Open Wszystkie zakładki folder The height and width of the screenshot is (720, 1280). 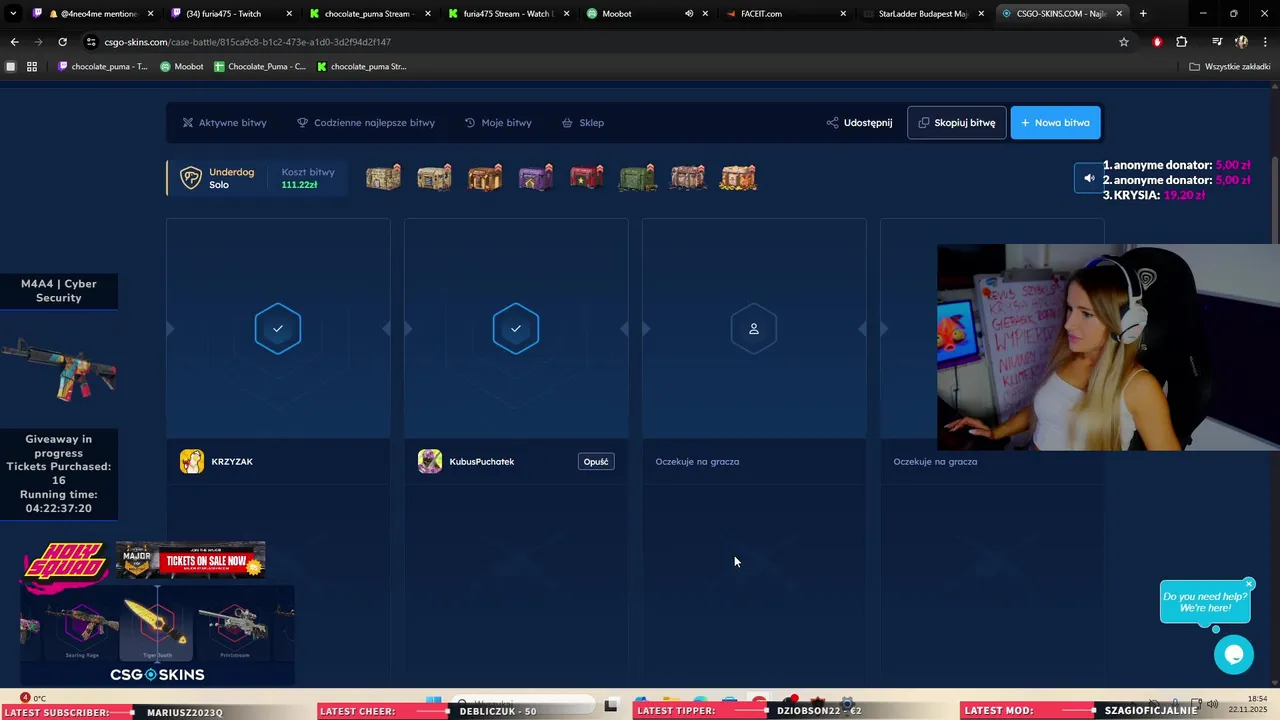(x=1230, y=66)
